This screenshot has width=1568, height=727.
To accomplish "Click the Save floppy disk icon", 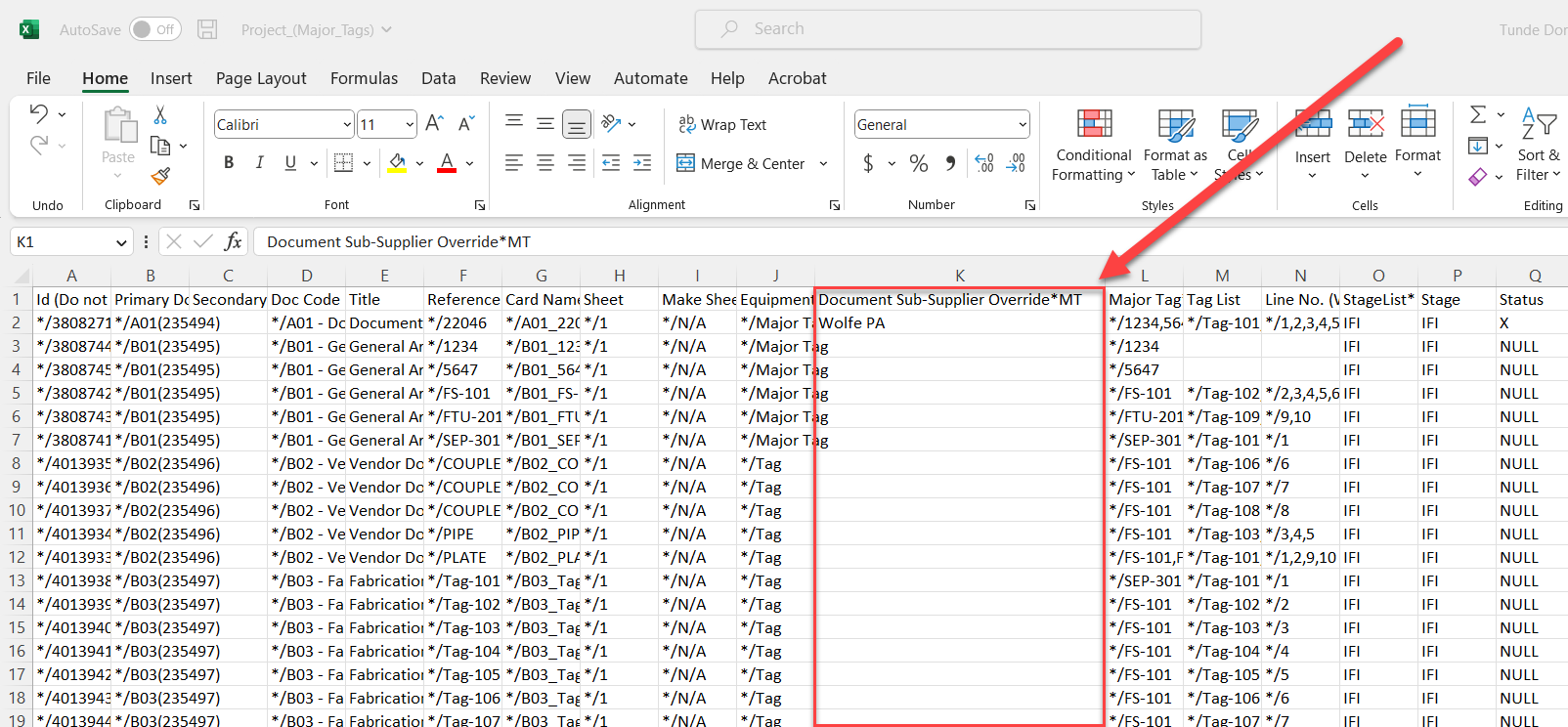I will click(207, 29).
